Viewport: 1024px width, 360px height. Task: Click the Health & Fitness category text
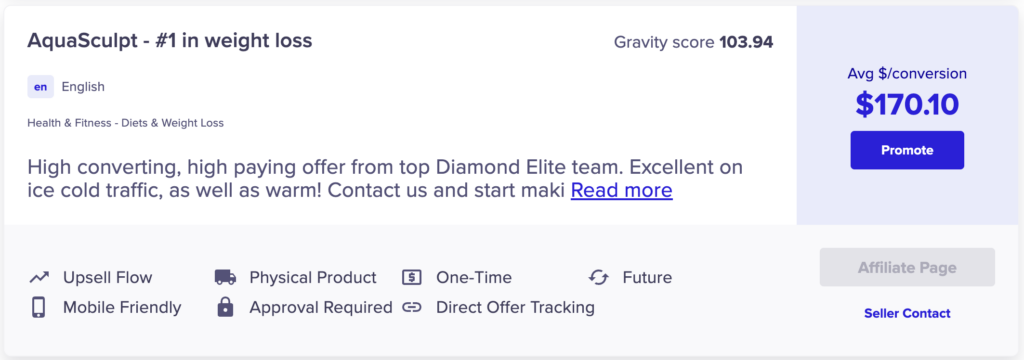point(125,123)
